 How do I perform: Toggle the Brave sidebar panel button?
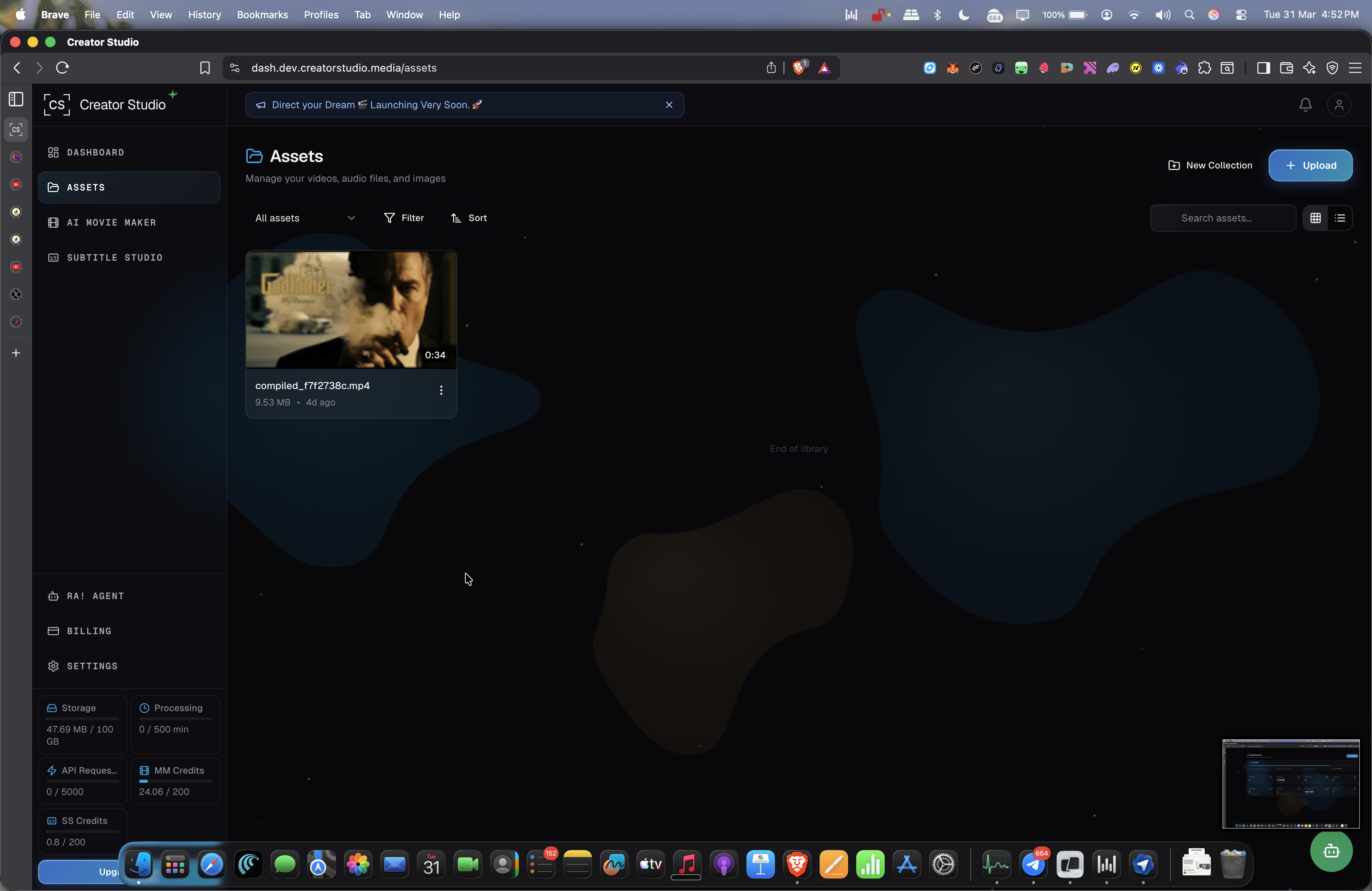1263,68
